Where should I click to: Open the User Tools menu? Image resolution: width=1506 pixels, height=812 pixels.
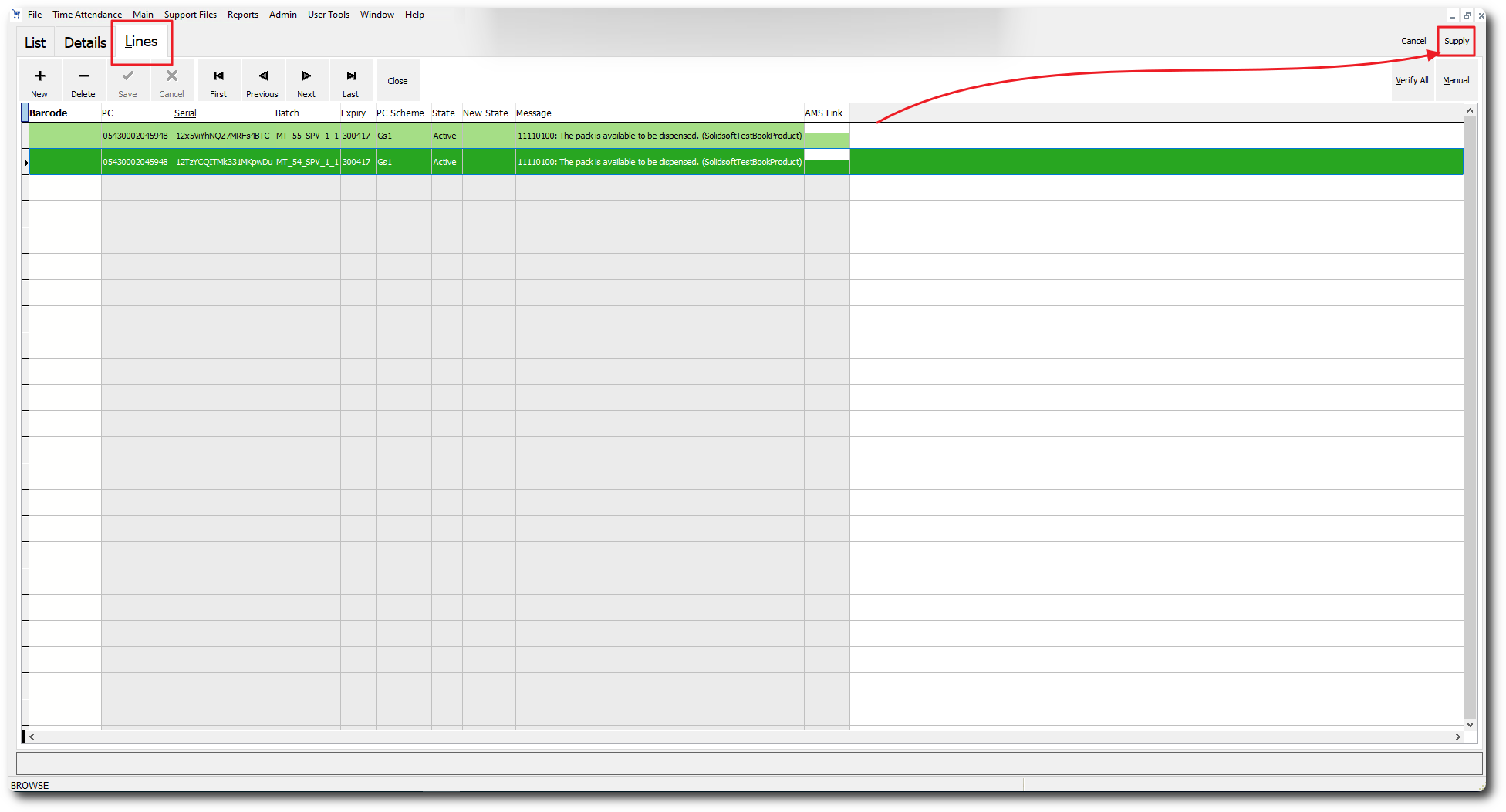pyautogui.click(x=329, y=14)
